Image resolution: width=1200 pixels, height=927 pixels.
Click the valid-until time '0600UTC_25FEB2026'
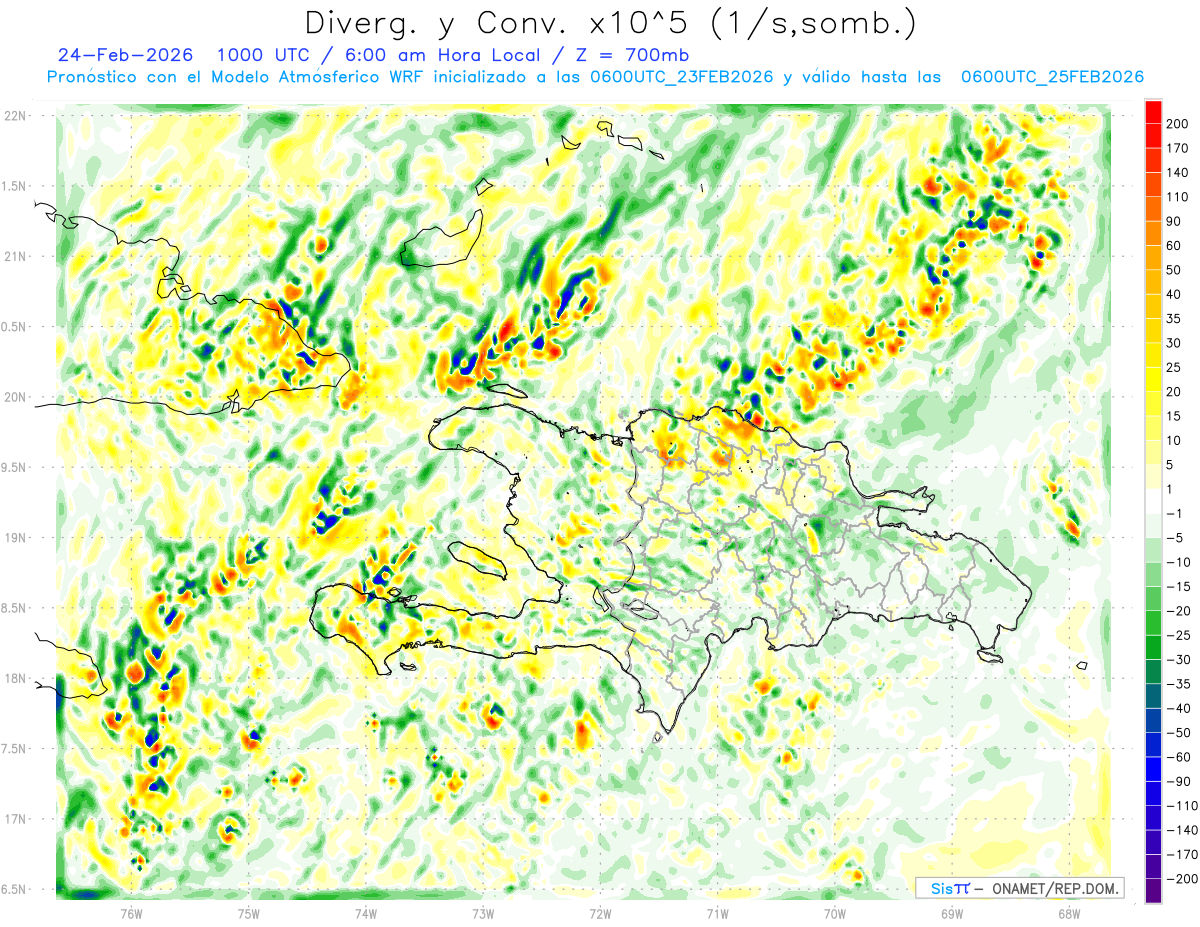1052,77
